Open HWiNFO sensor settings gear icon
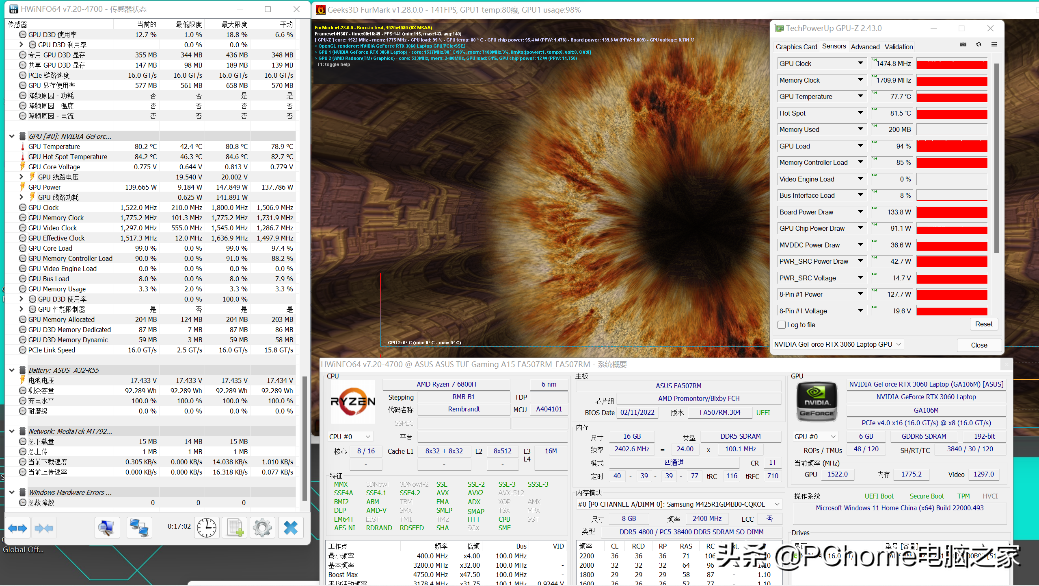Image resolution: width=1039 pixels, height=586 pixels. click(262, 527)
